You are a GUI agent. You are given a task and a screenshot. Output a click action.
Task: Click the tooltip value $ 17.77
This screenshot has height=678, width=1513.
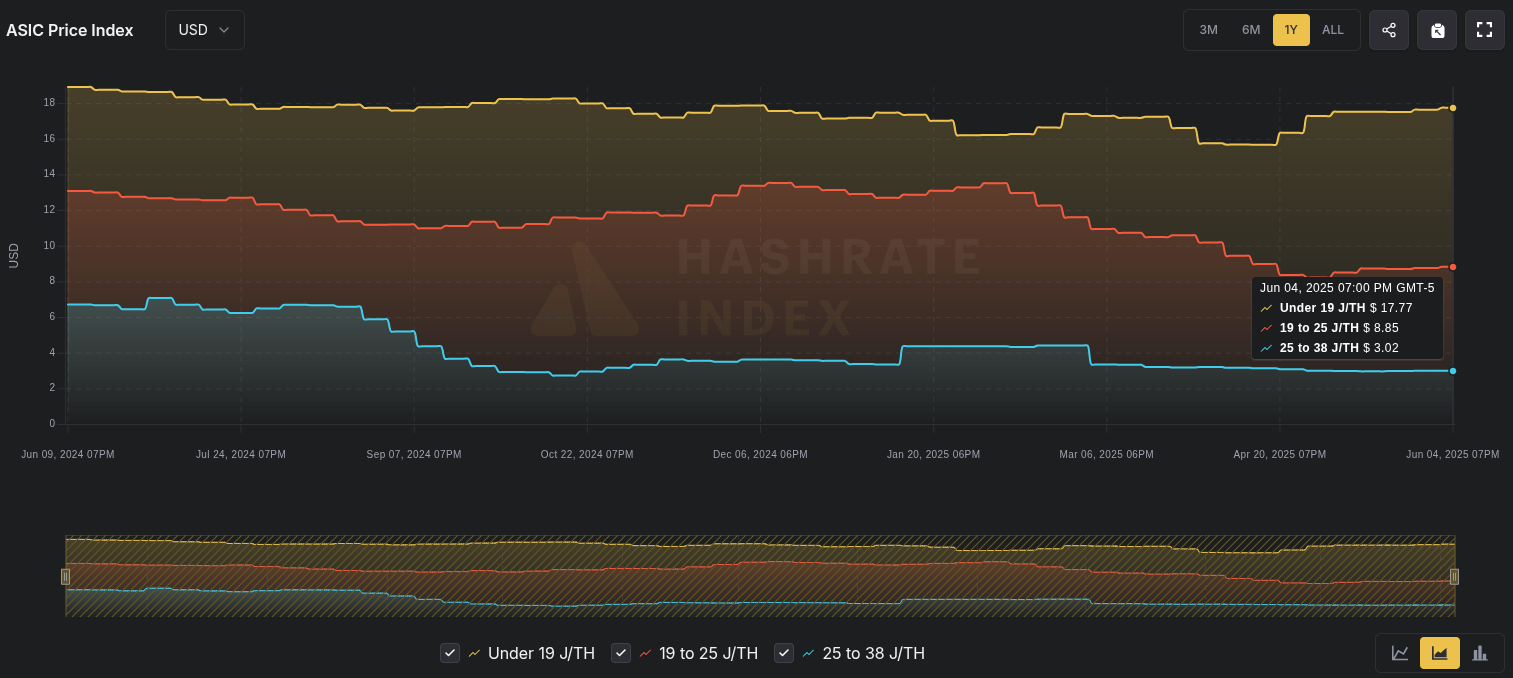(x=1391, y=308)
